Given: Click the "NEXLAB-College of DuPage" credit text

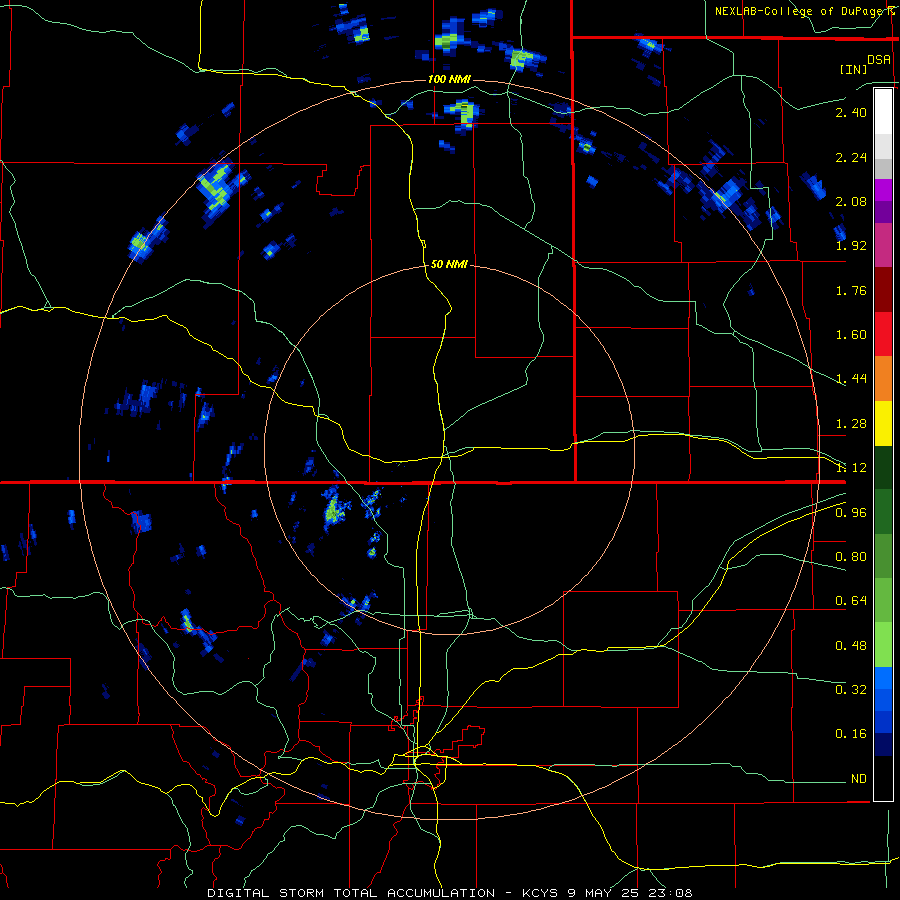Looking at the screenshot, I should pos(801,11).
